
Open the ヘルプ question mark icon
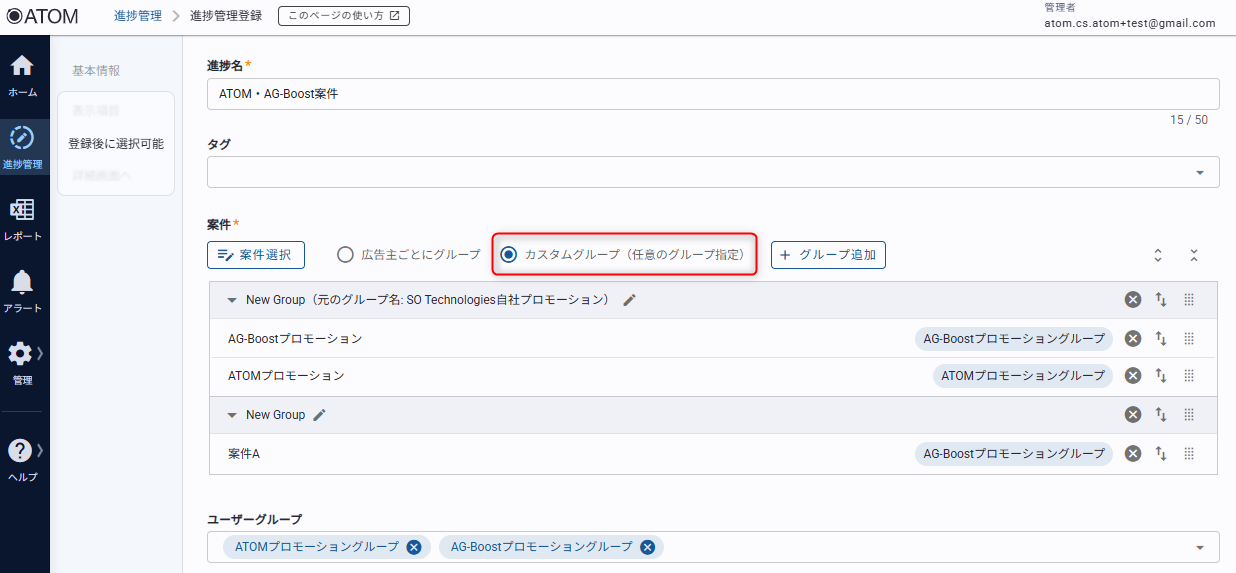20,450
